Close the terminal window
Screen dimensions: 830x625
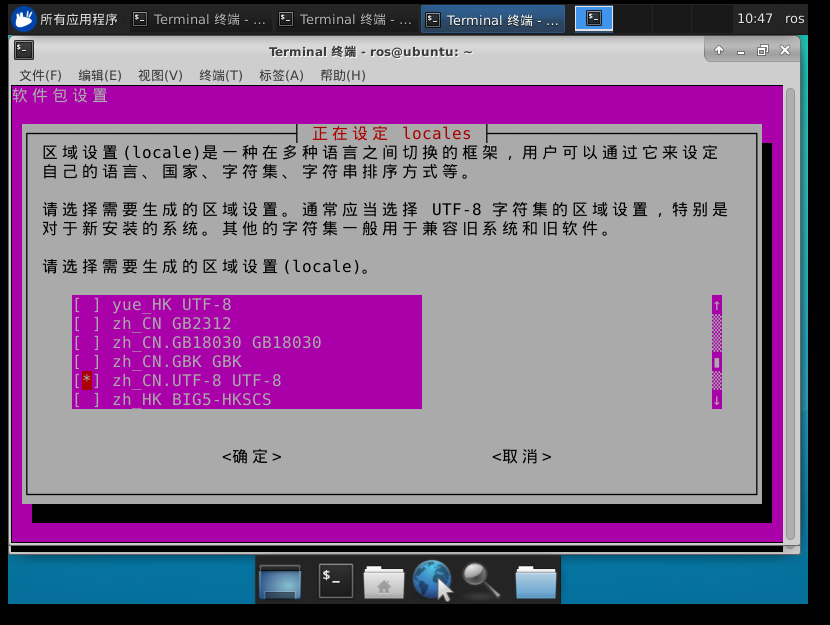pyautogui.click(x=785, y=50)
